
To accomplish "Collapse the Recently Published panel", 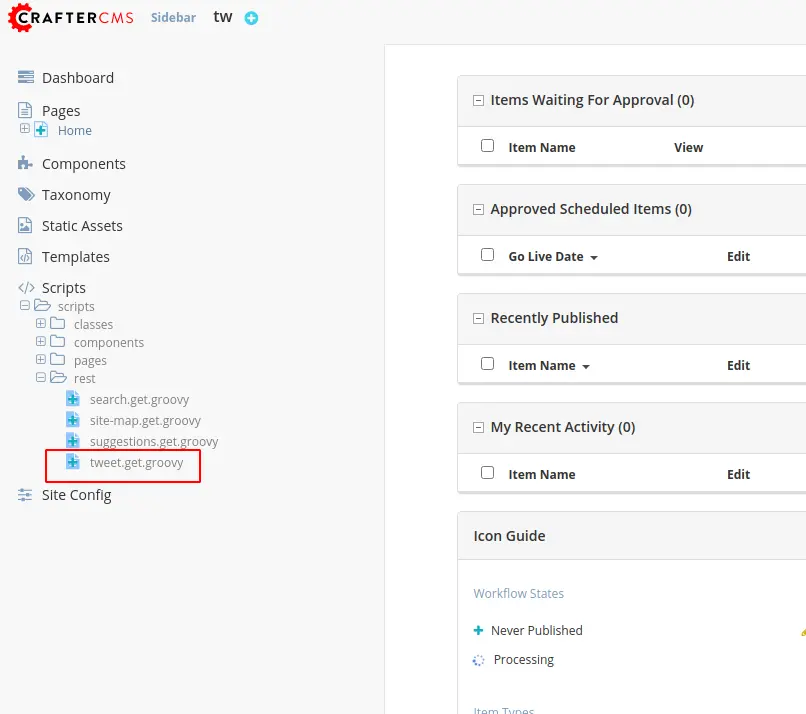I will pos(479,318).
